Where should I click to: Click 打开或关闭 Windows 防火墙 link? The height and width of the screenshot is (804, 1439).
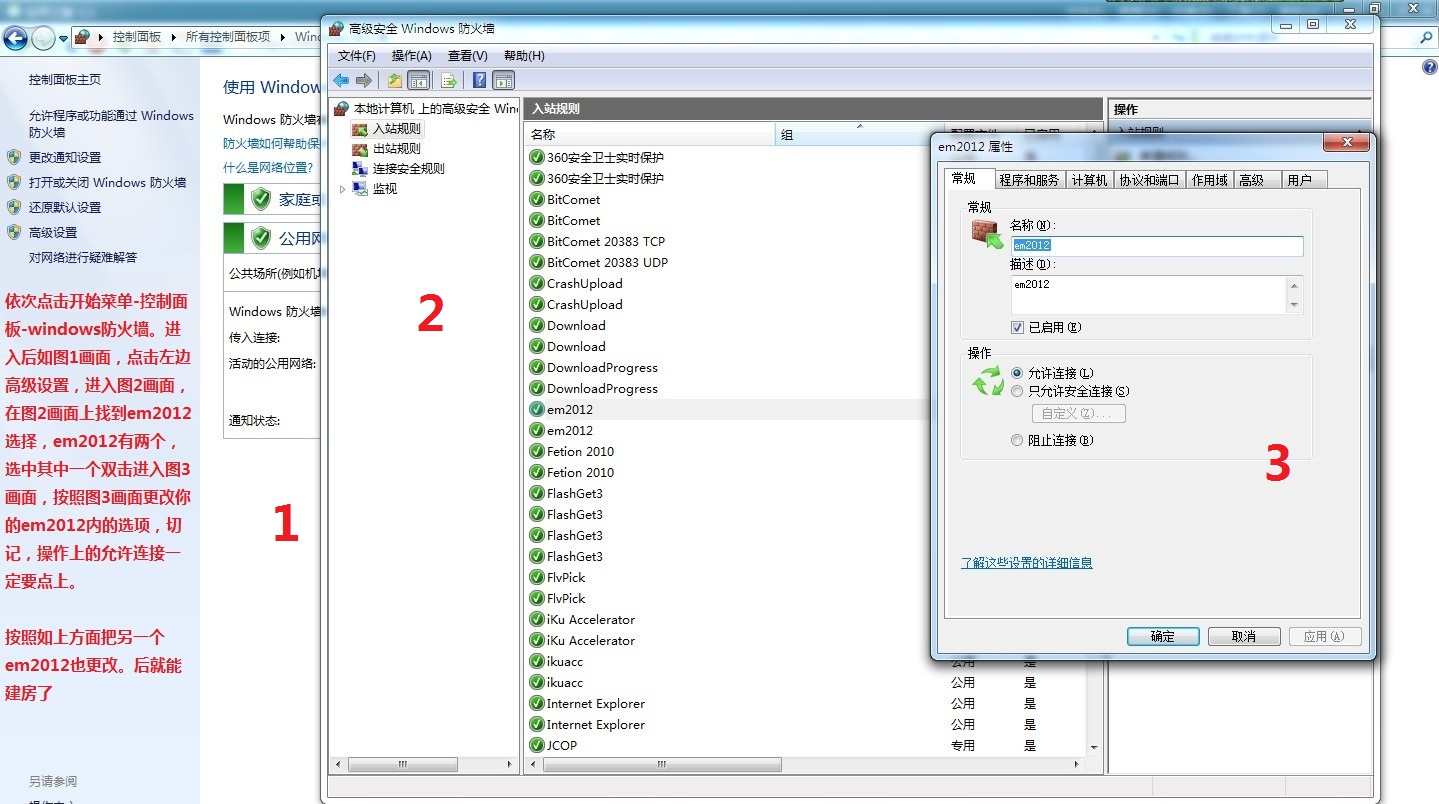tap(108, 182)
